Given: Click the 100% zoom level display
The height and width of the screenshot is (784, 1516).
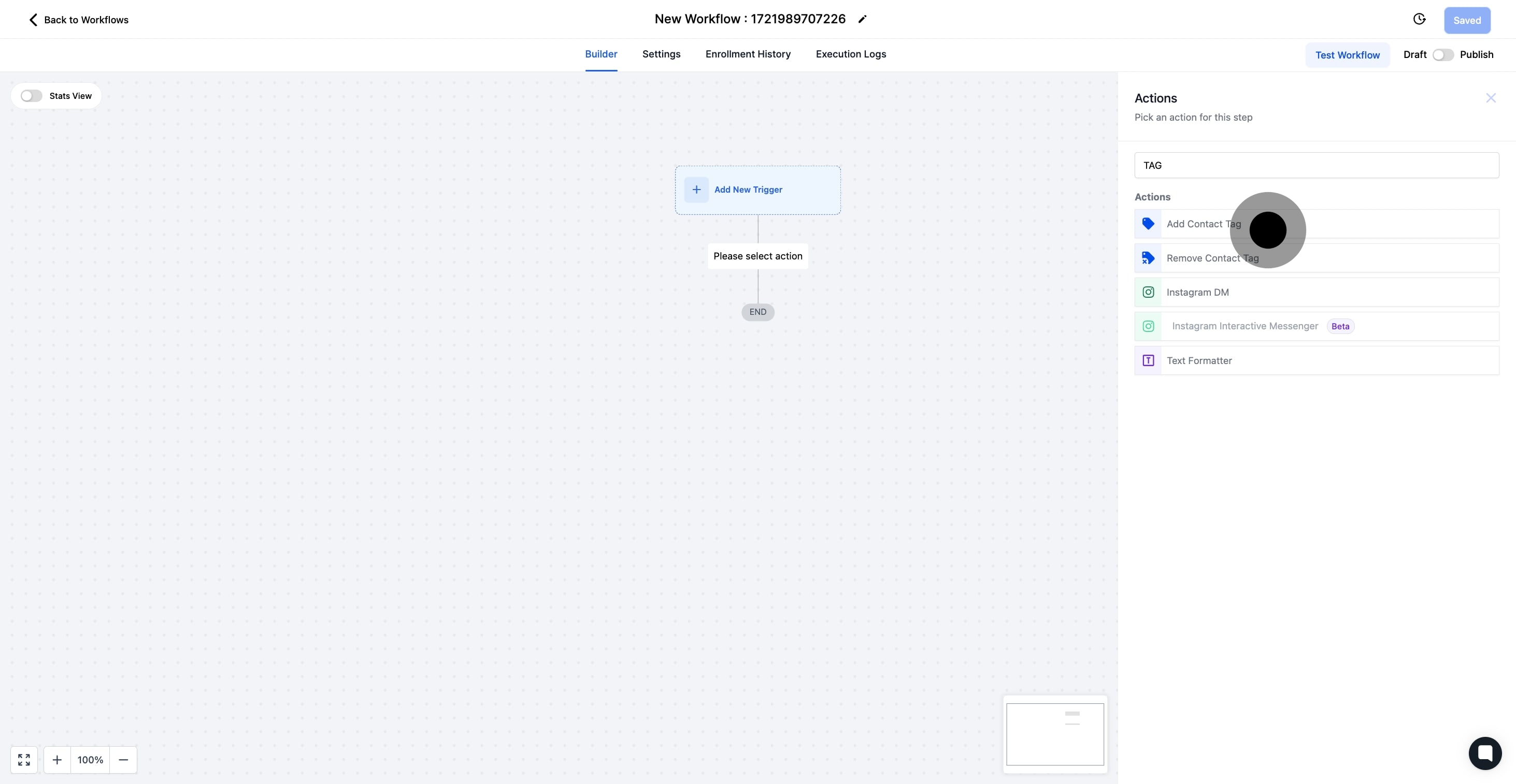Looking at the screenshot, I should pyautogui.click(x=90, y=760).
